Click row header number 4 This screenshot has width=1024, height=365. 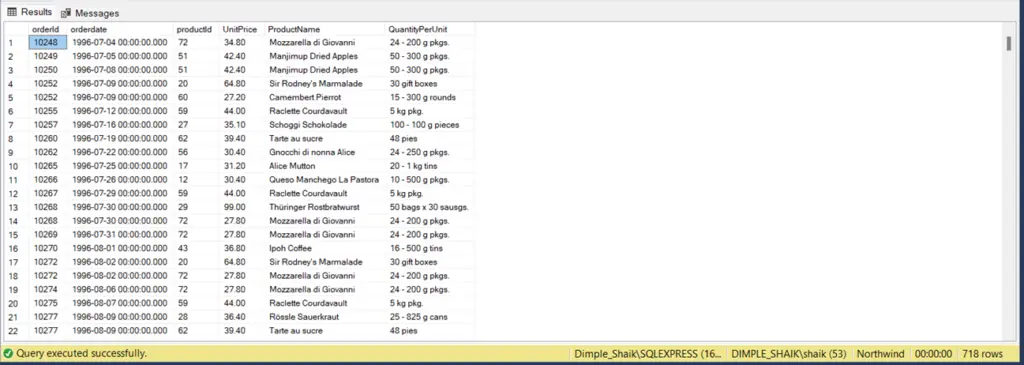pyautogui.click(x=16, y=84)
